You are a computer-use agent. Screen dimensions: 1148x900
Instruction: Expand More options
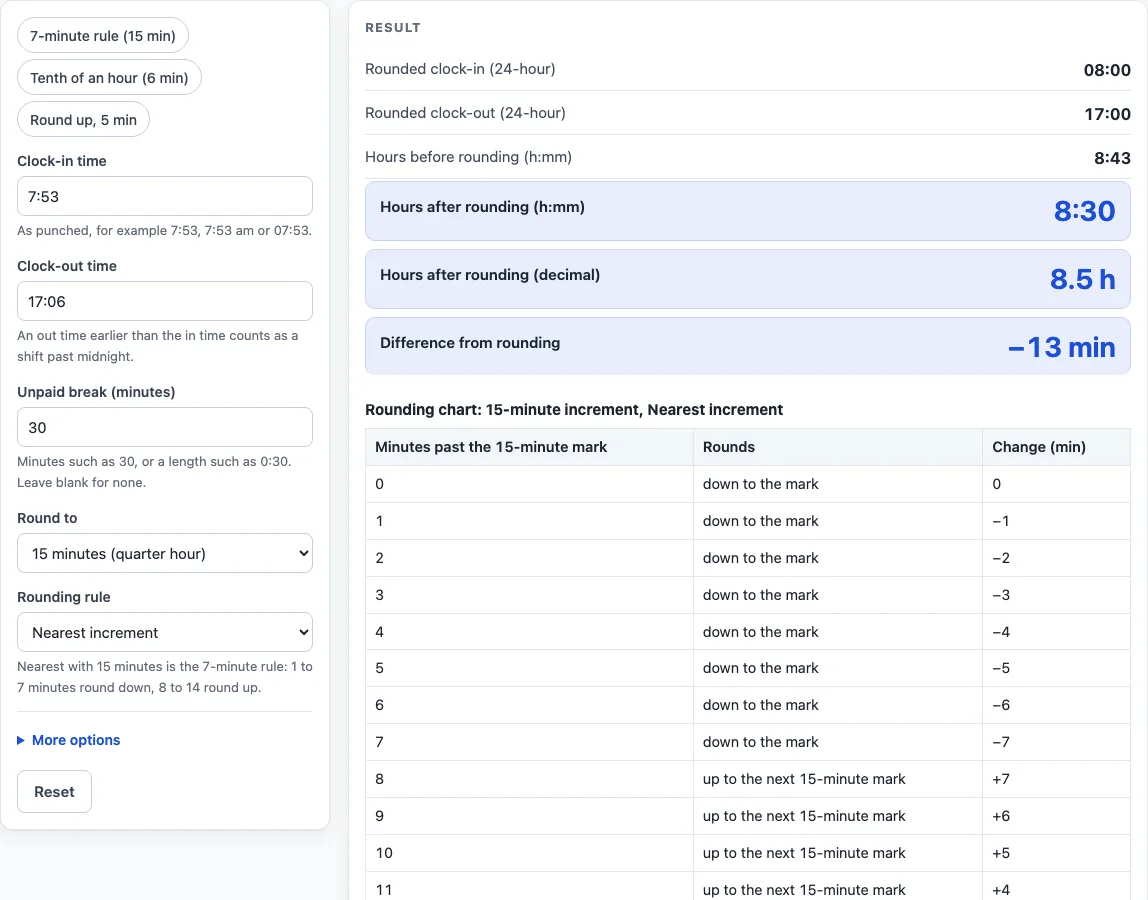coord(69,740)
